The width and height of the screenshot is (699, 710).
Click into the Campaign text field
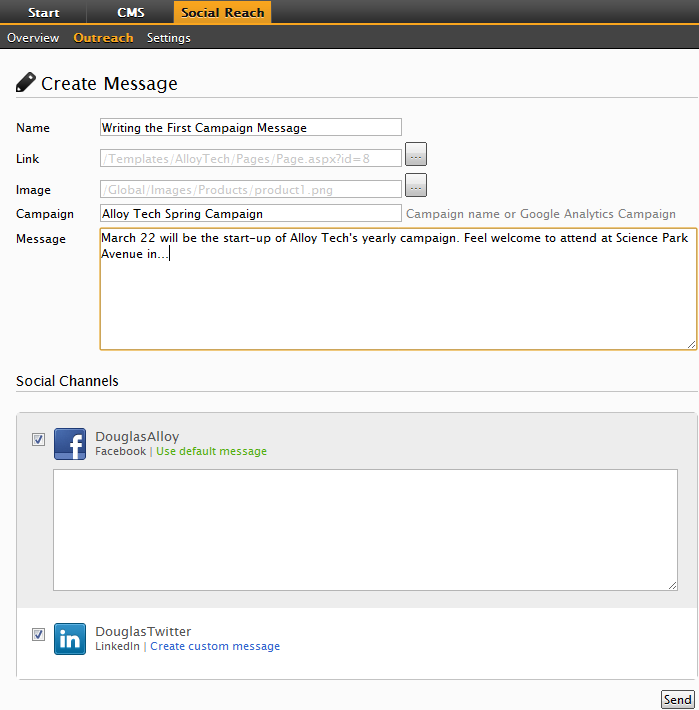coord(250,213)
